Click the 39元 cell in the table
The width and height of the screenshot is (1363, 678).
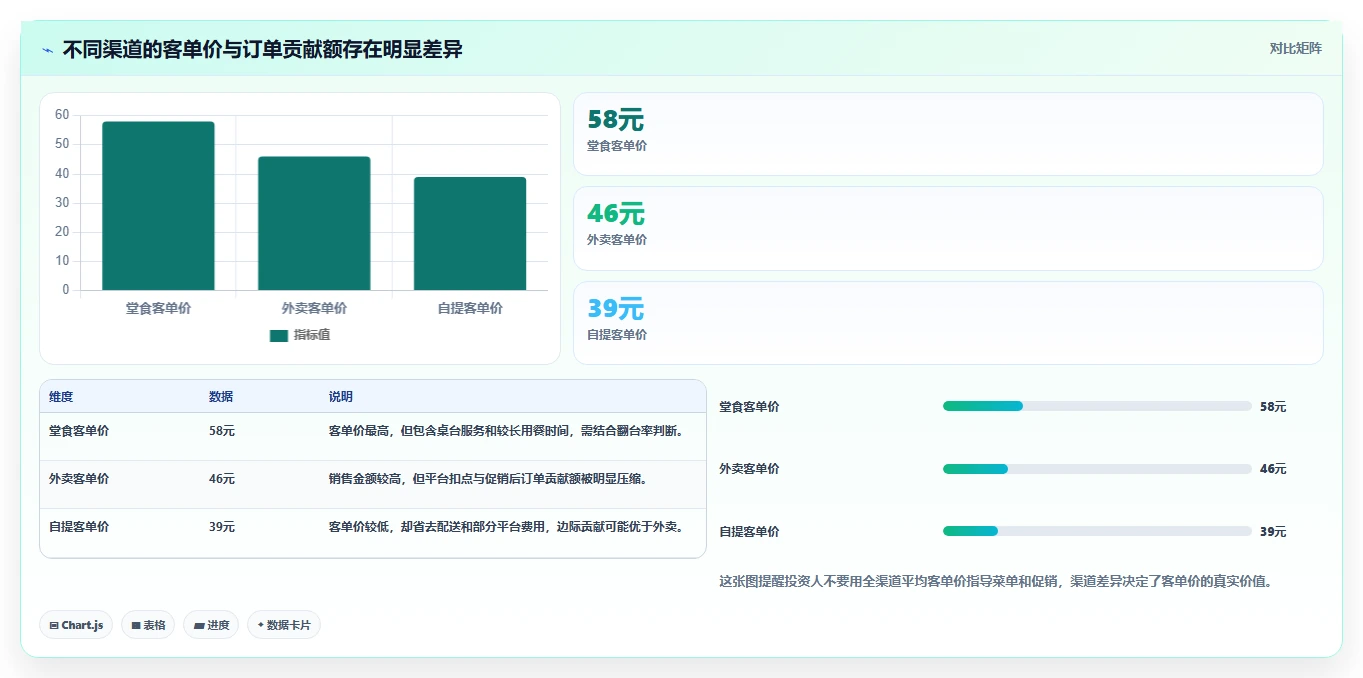click(222, 527)
